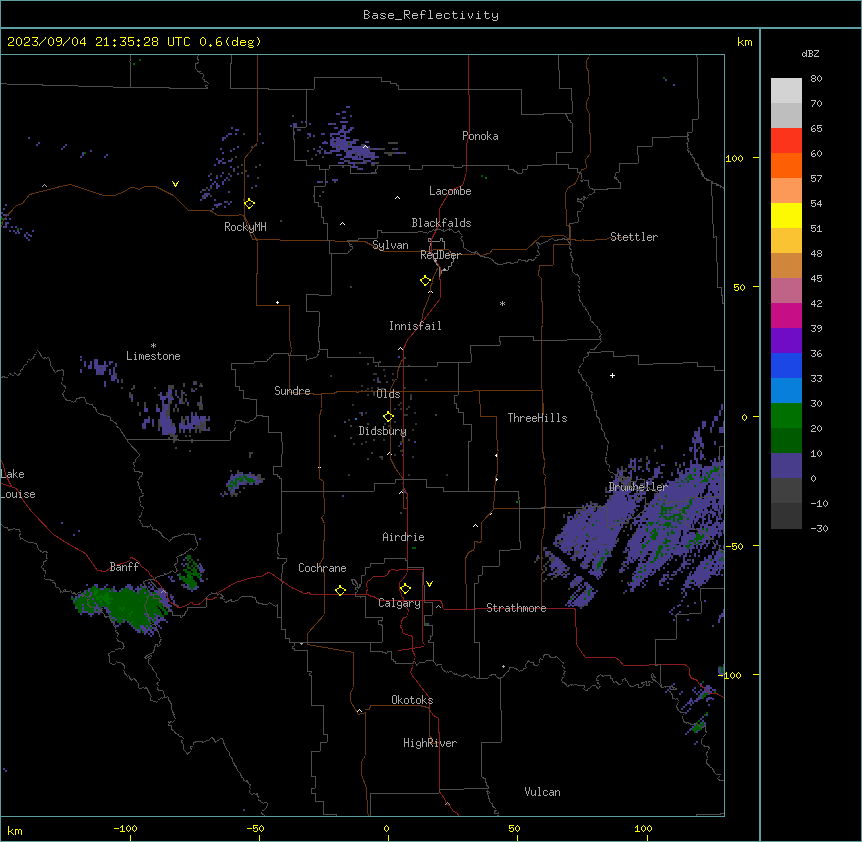This screenshot has height=842, width=862.
Task: Click the Stettler label
Action: [x=634, y=237]
